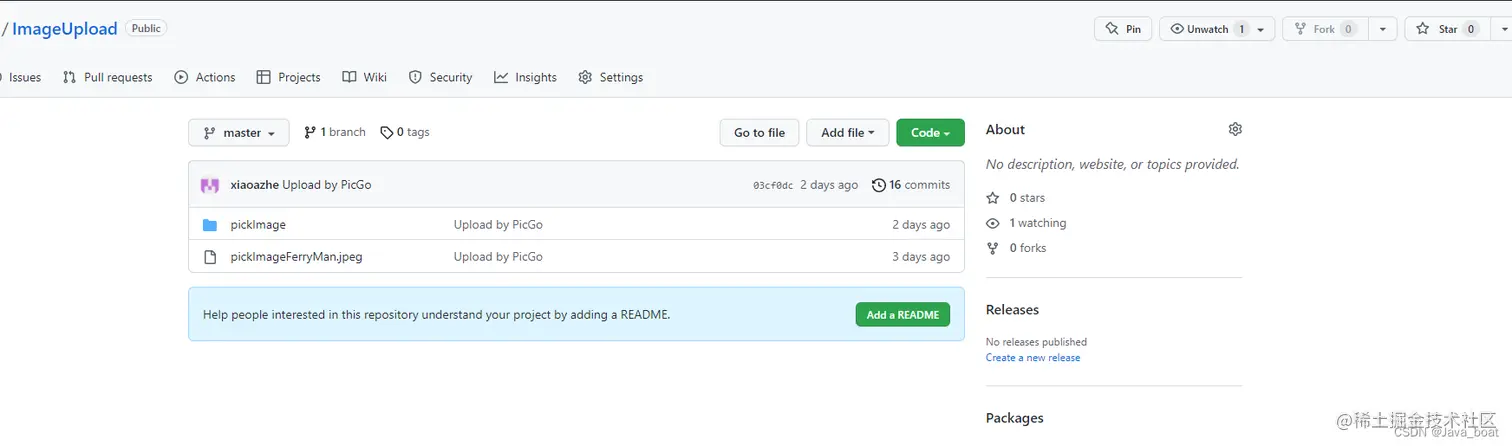Open the Wiki tab
This screenshot has height=446, width=1512.
364,77
